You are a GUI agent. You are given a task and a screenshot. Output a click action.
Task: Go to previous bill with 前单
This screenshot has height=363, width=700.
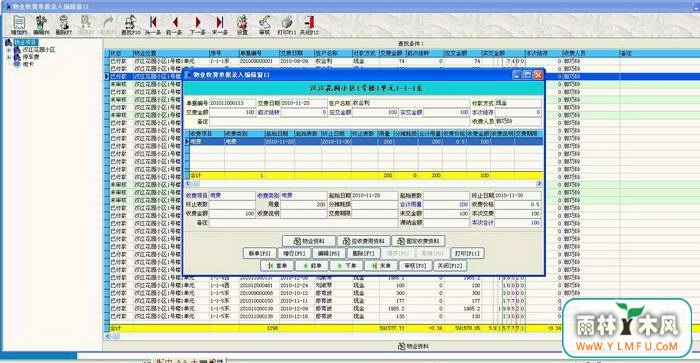pos(312,266)
